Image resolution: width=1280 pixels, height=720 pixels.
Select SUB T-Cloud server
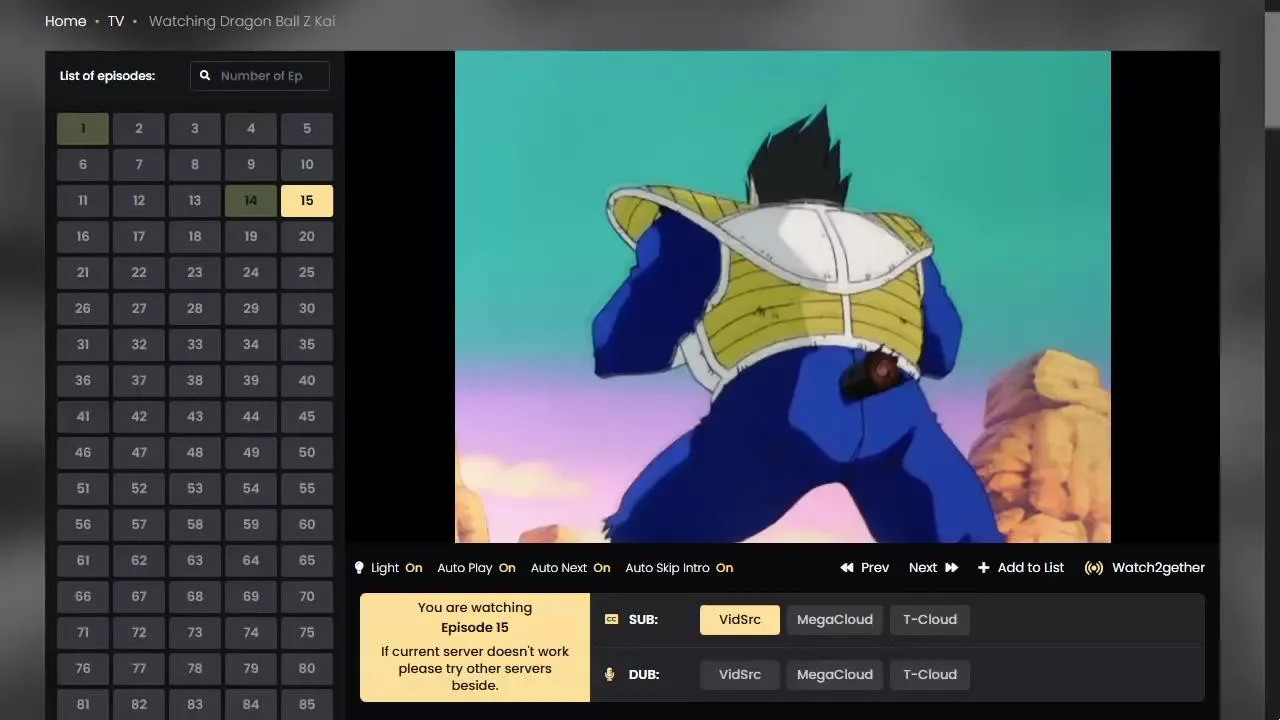click(930, 620)
